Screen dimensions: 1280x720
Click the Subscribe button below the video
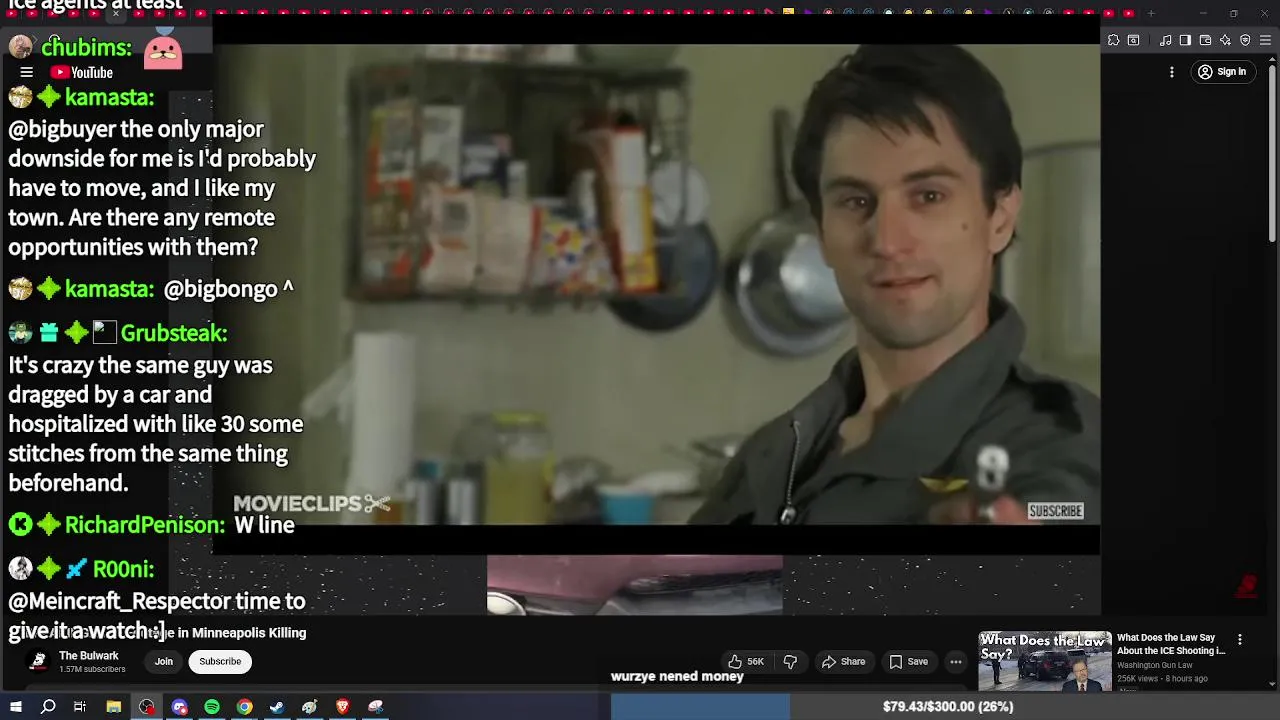pos(220,661)
